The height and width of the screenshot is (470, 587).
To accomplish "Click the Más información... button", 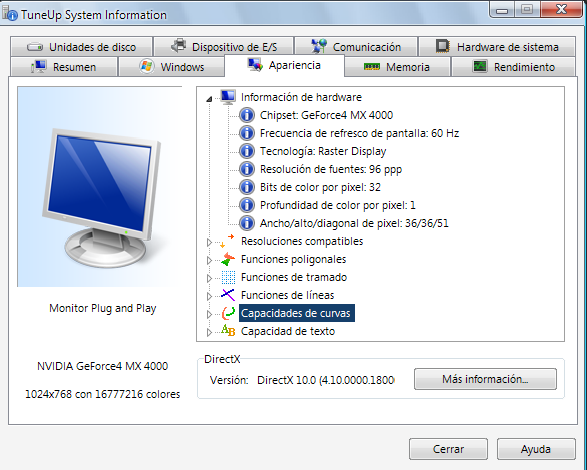I will click(485, 379).
